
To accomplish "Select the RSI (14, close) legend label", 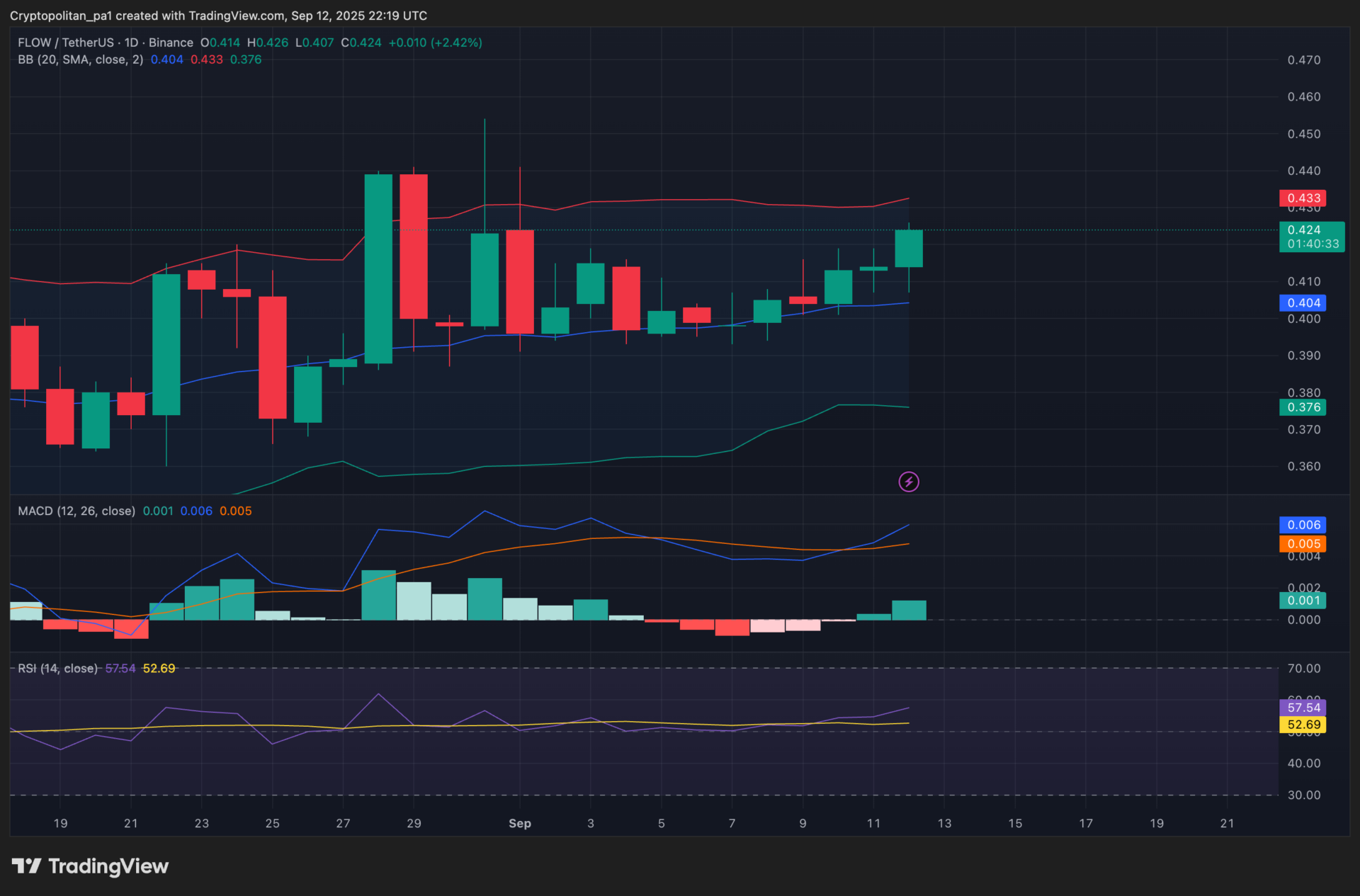I will (x=58, y=669).
